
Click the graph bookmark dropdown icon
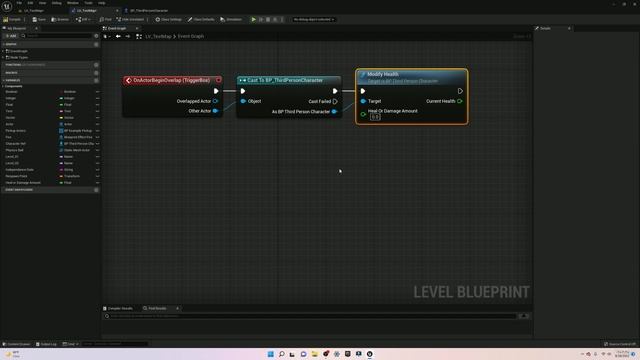(107, 36)
